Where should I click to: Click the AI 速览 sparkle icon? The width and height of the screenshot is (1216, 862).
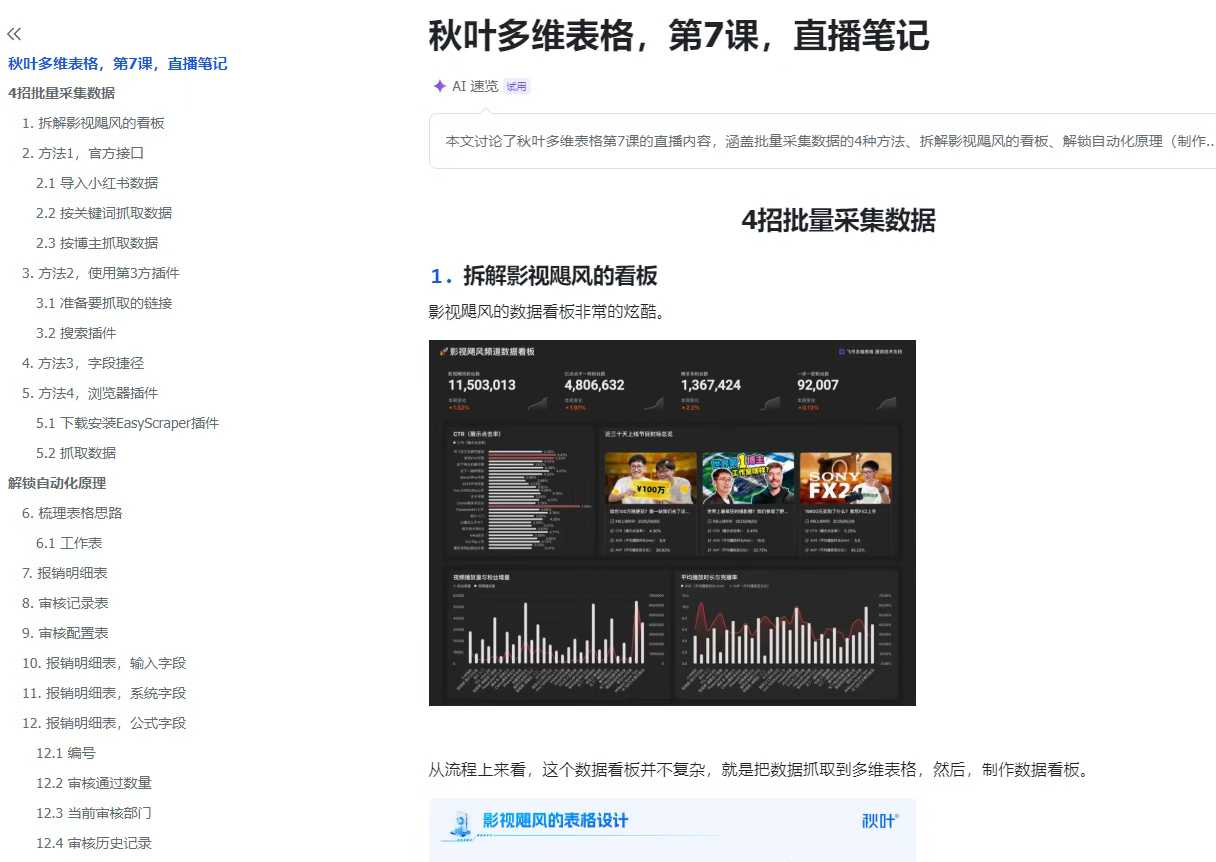[x=439, y=86]
